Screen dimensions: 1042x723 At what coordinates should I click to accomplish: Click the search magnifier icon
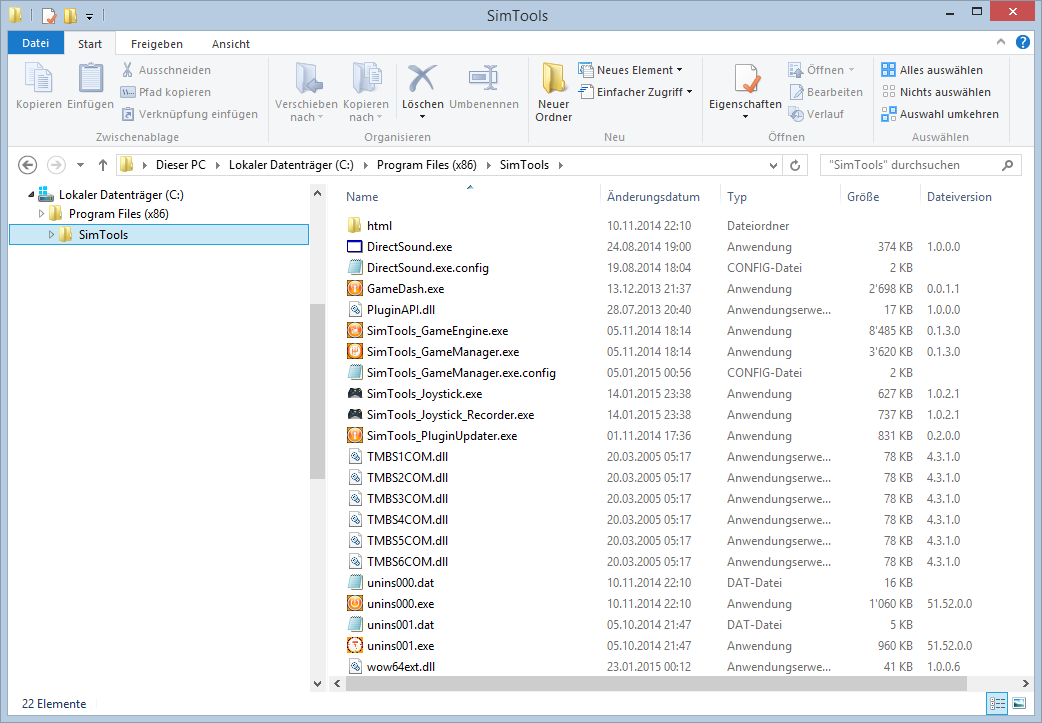pyautogui.click(x=1007, y=165)
